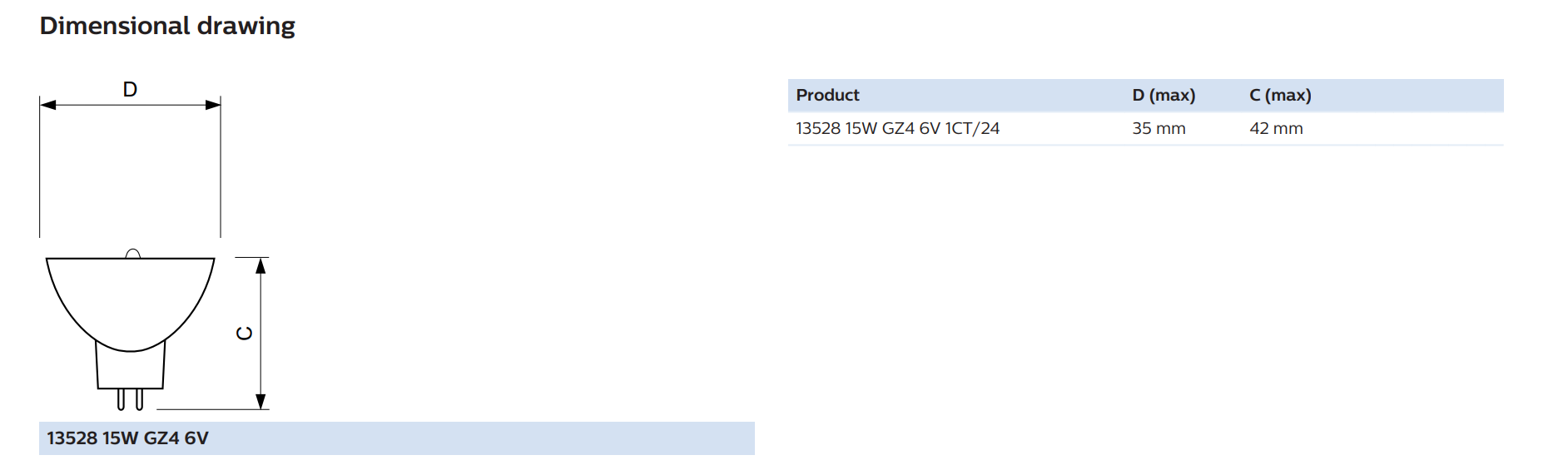
Task: Click the lamp base pins
Action: point(130,399)
